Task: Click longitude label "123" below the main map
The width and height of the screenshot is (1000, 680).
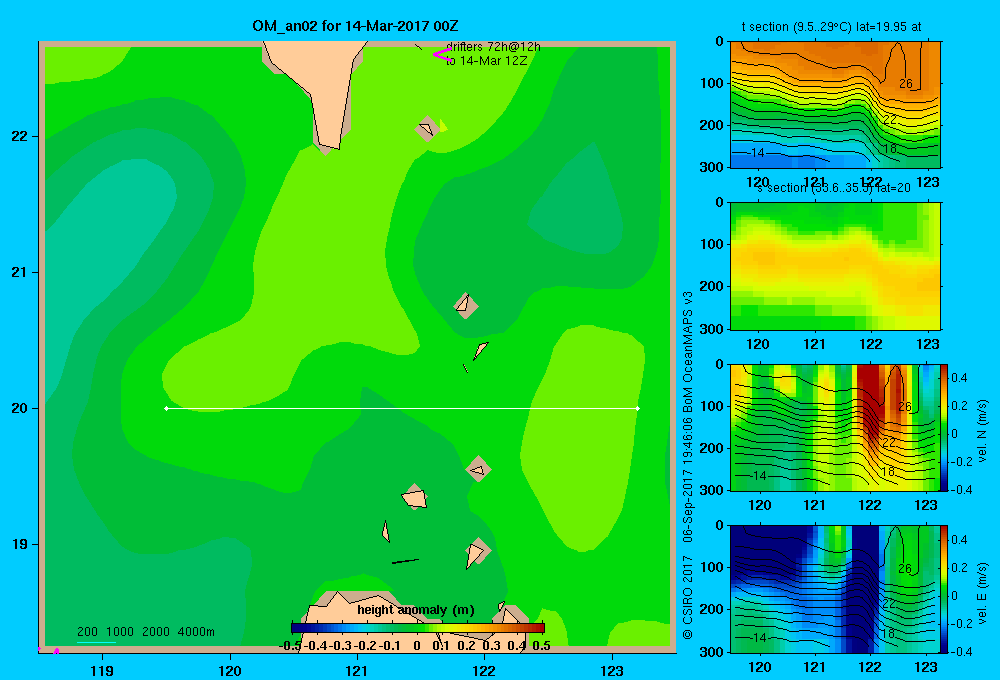Action: 612,670
